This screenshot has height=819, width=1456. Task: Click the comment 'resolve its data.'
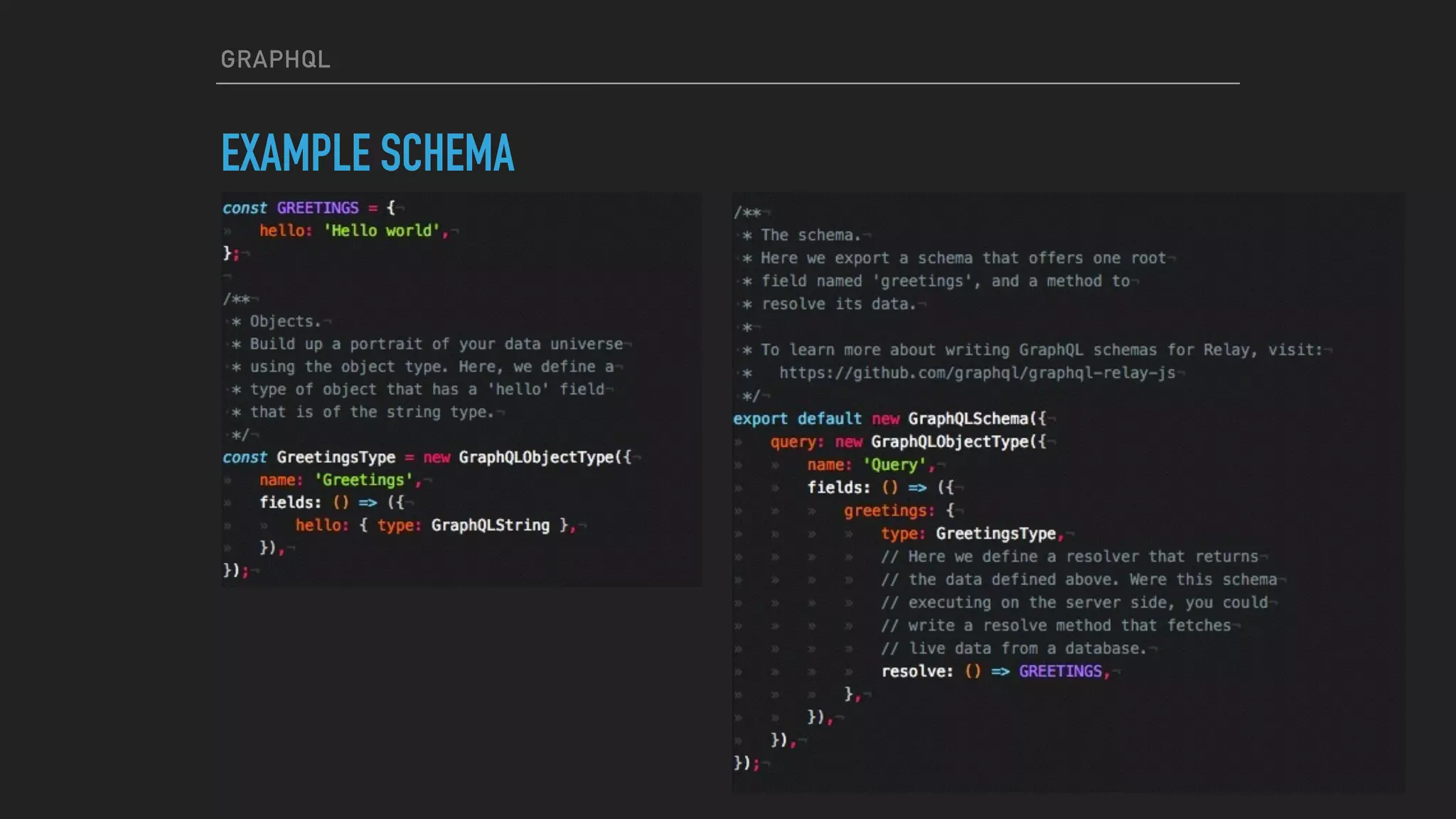(x=839, y=304)
